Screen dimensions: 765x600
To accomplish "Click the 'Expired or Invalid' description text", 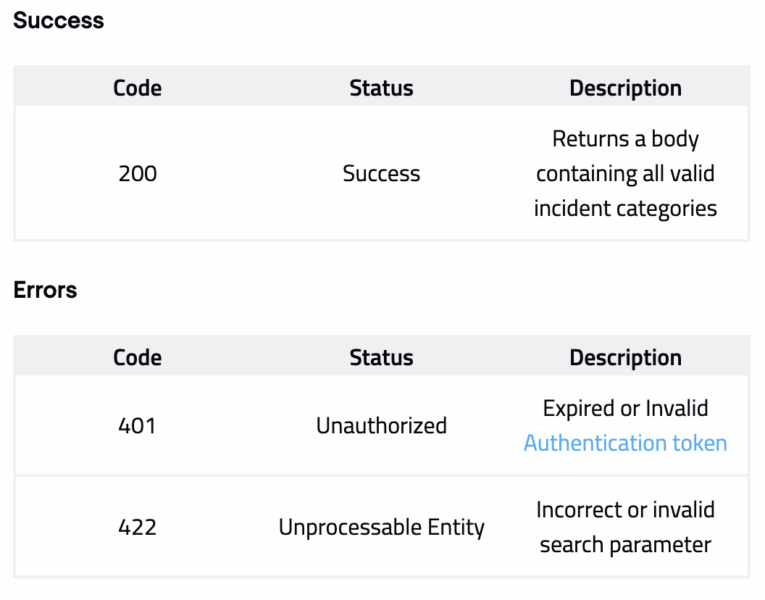I will 625,408.
